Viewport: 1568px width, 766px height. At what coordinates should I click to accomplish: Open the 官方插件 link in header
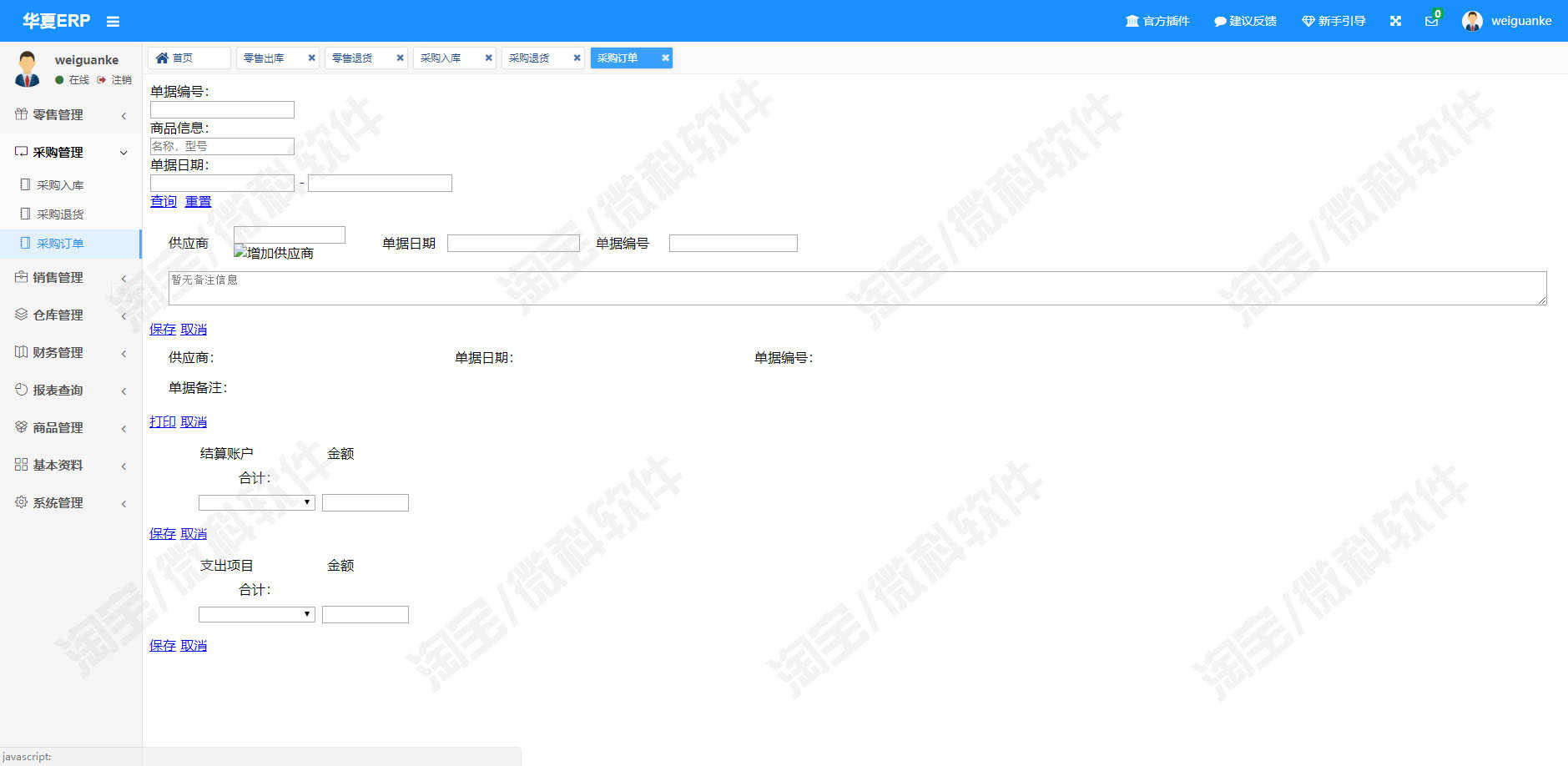(1157, 21)
